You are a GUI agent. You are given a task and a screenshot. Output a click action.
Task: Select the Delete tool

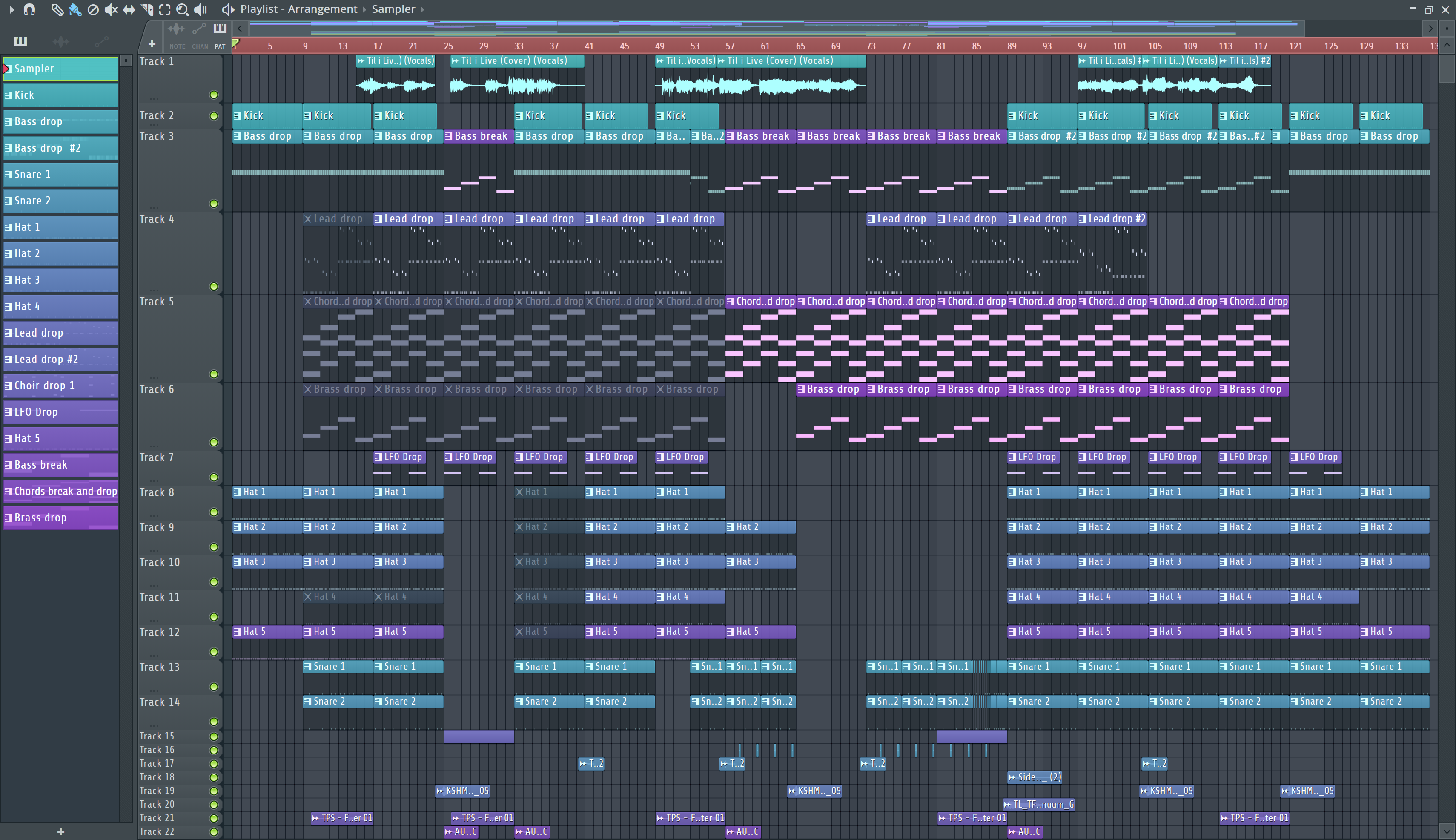tap(93, 9)
